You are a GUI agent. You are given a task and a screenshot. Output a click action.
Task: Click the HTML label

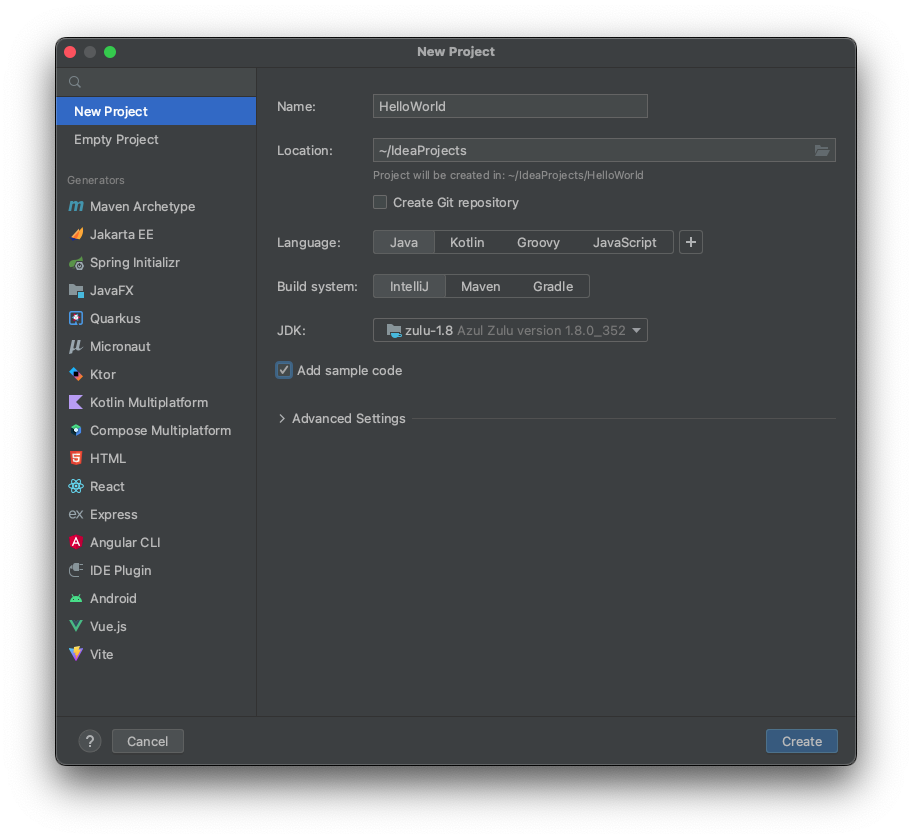(108, 458)
